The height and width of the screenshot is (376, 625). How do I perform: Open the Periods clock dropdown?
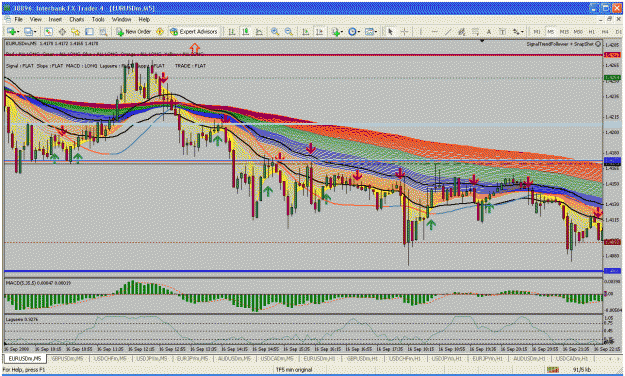(353, 31)
